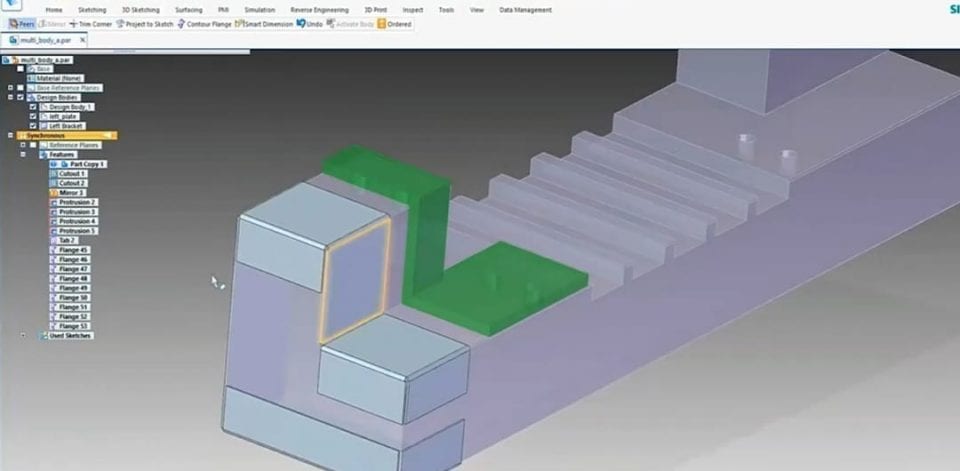Open the Simulation ribbon tab
The image size is (960, 471).
[x=260, y=10]
